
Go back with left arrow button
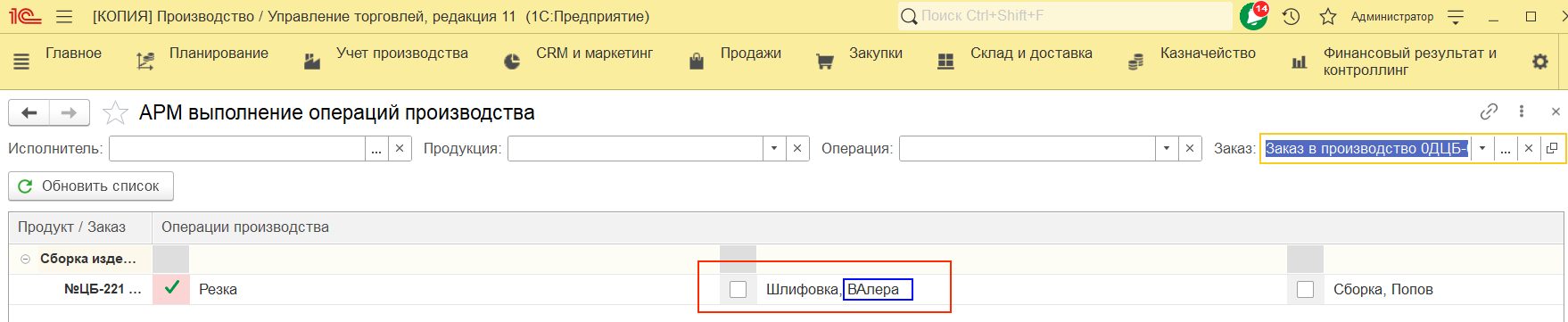(x=29, y=112)
